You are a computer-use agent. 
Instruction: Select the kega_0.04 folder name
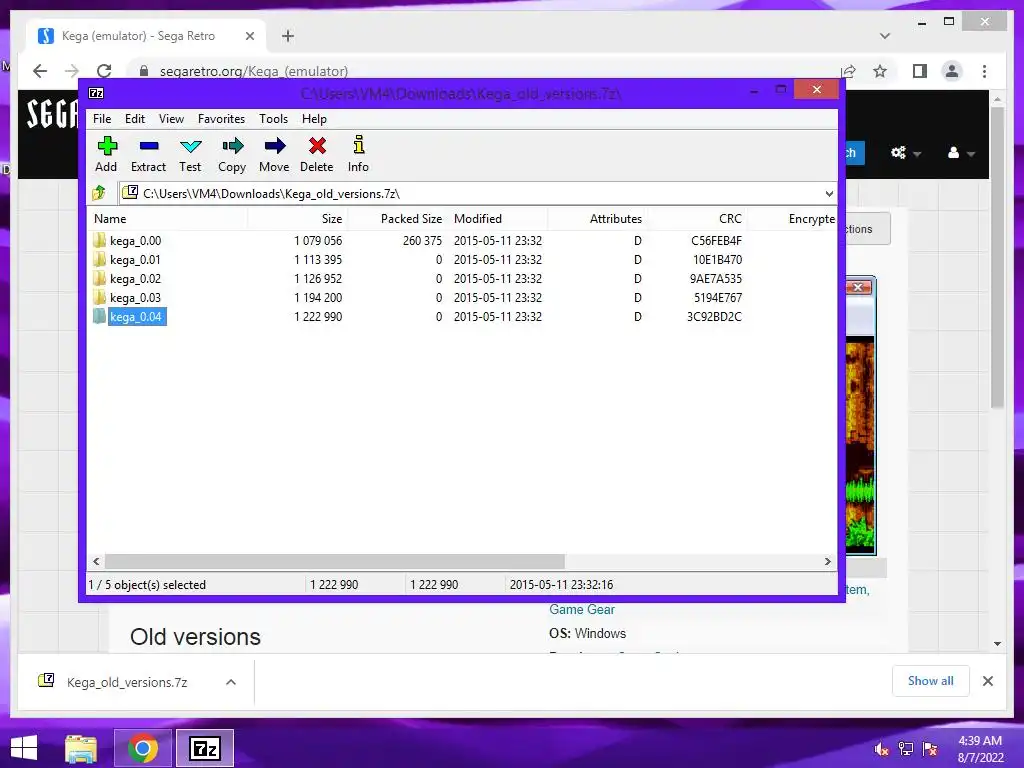[x=136, y=317]
